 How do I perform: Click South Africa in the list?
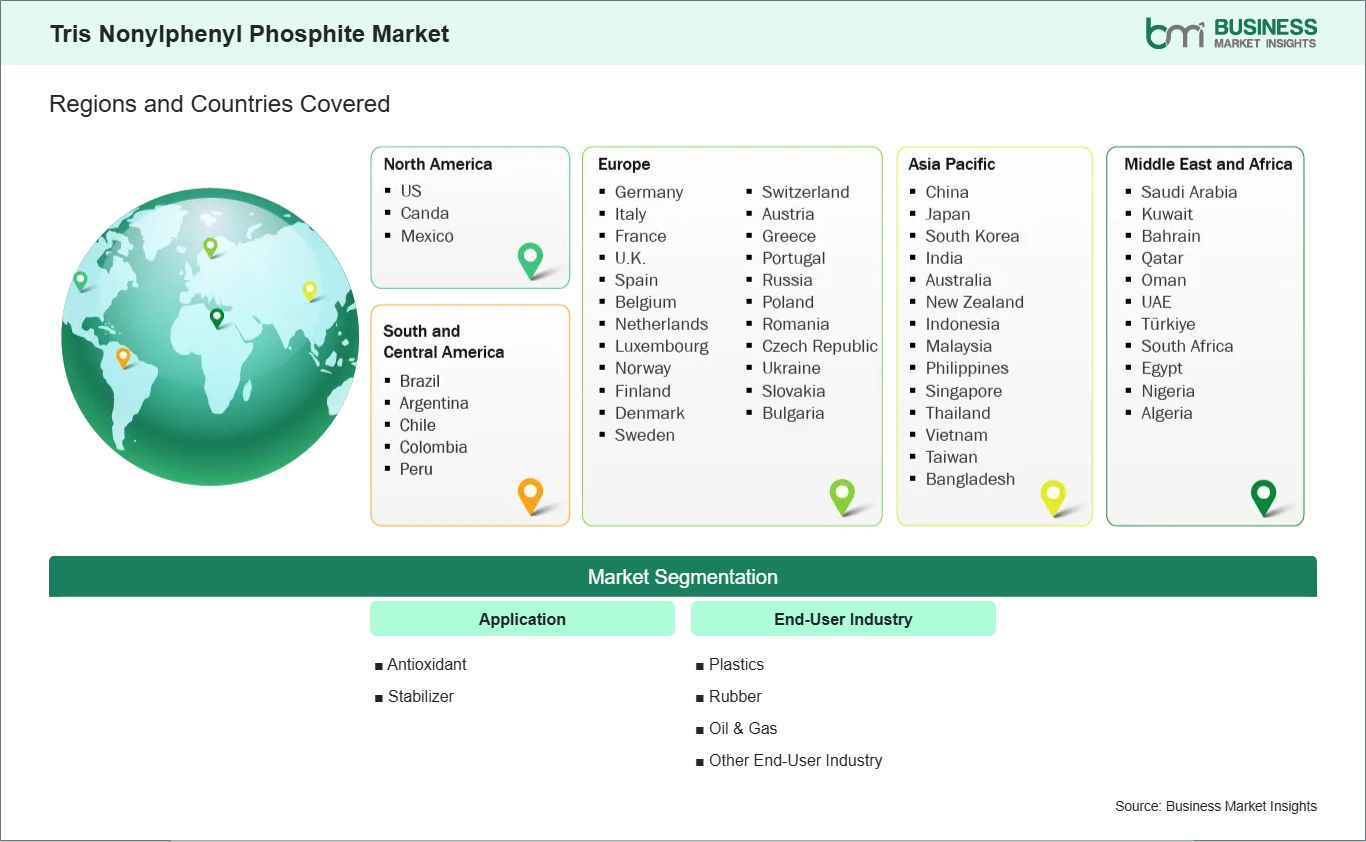[1187, 346]
